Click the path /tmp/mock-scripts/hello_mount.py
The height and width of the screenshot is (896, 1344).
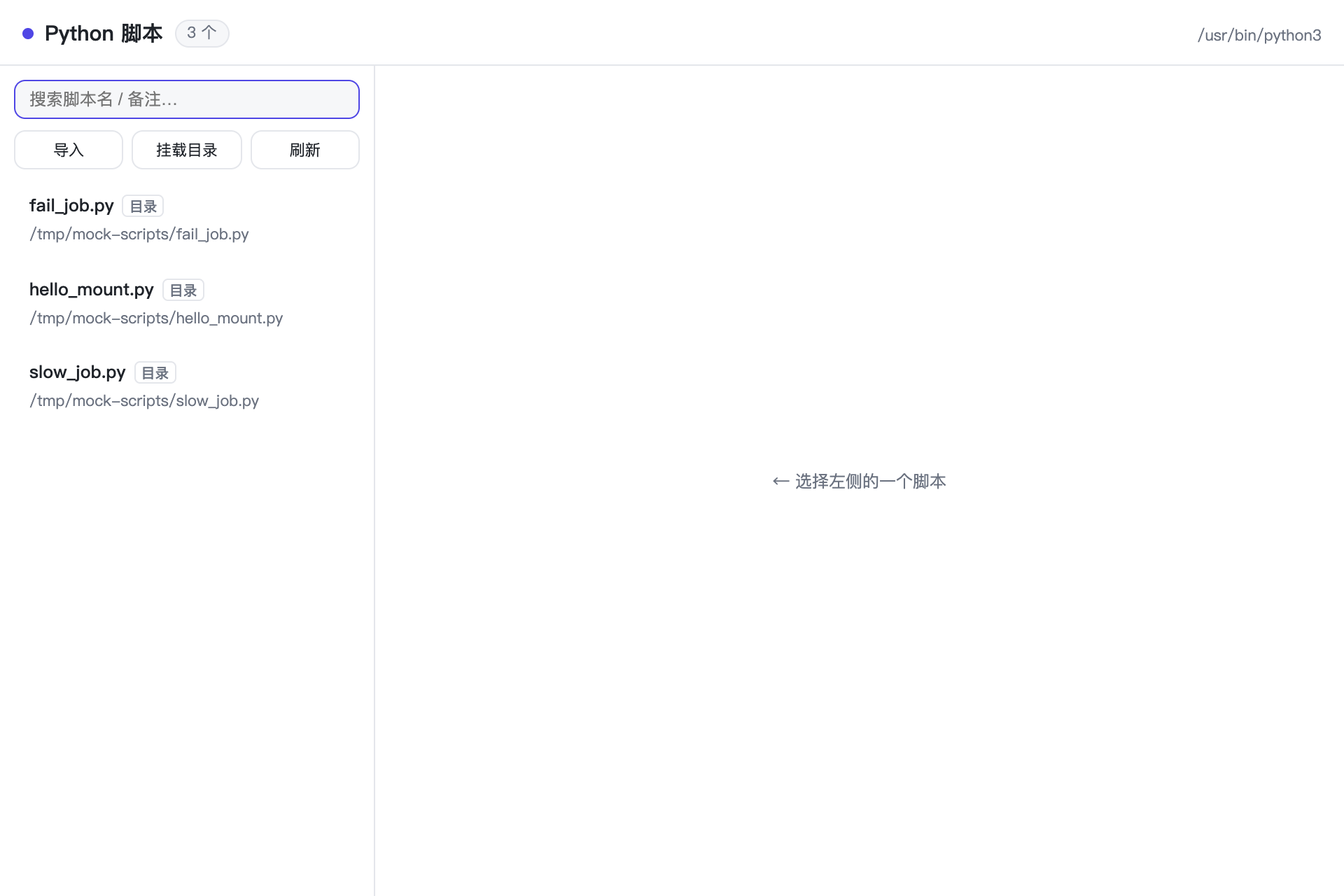tap(156, 318)
